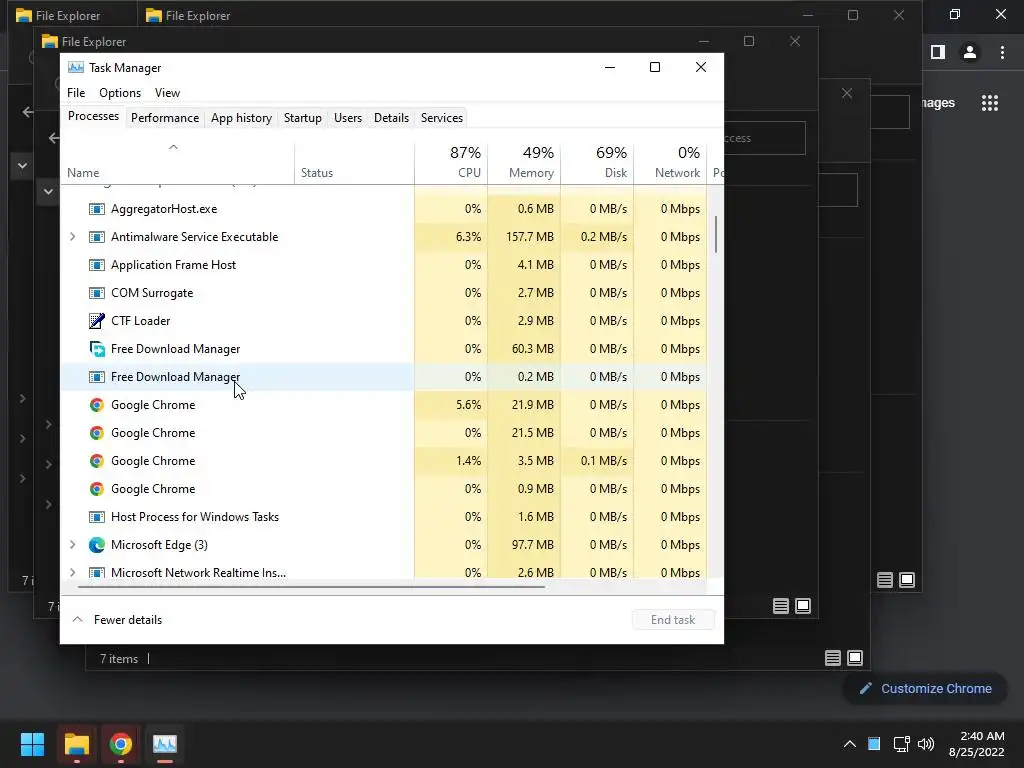Open File Explorer from the taskbar

click(x=76, y=744)
